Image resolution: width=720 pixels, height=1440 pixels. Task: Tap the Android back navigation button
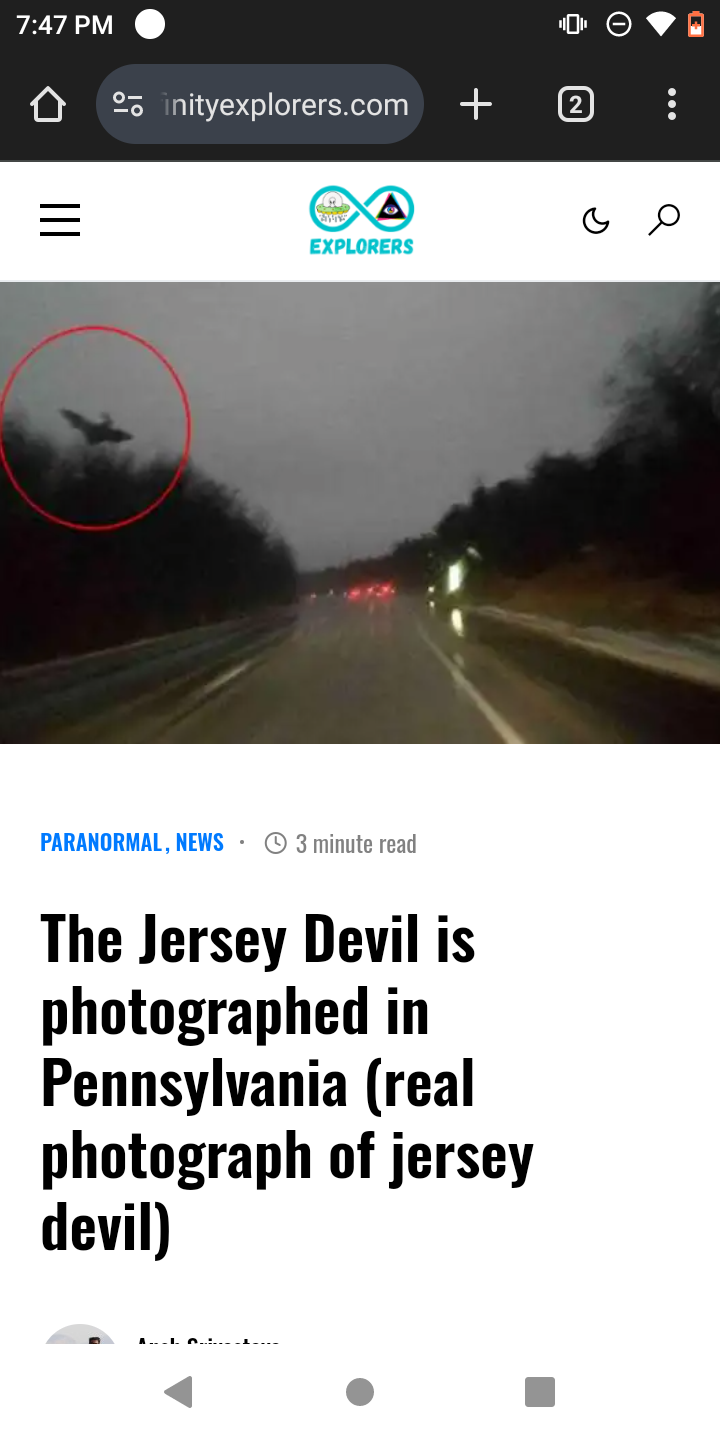178,1392
